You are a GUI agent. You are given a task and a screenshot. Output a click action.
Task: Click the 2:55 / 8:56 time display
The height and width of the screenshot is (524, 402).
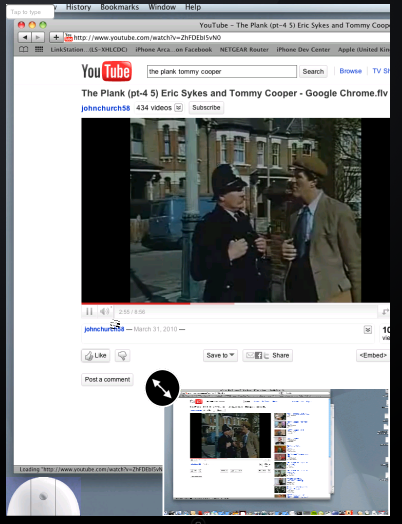(132, 312)
